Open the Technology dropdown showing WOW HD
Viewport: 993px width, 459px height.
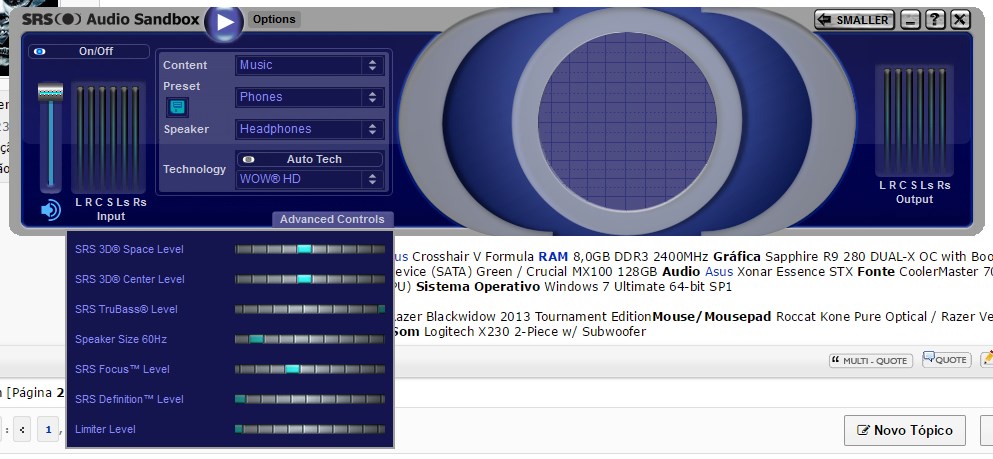(310, 179)
